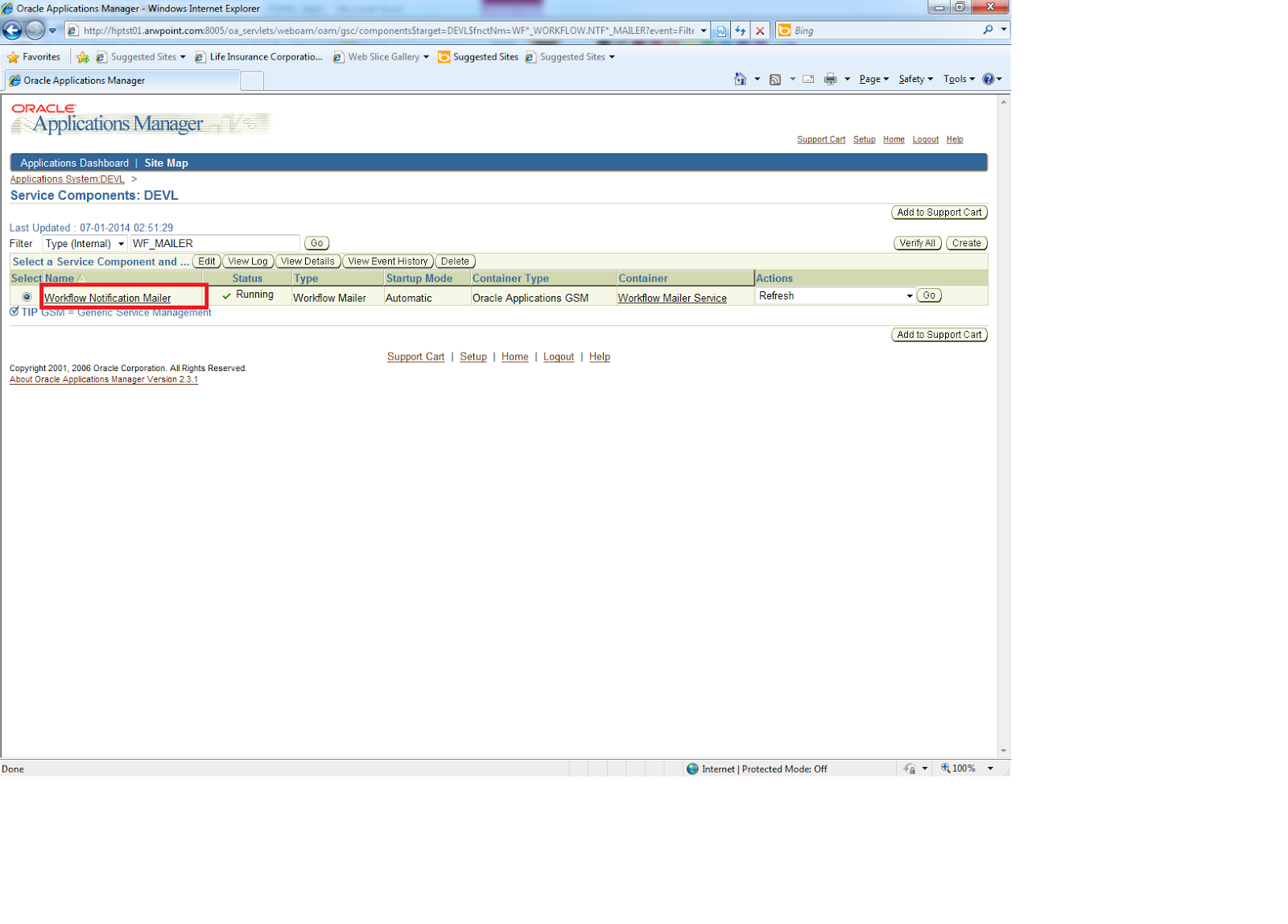Click the View Details button
This screenshot has height=924, width=1288.
point(308,262)
